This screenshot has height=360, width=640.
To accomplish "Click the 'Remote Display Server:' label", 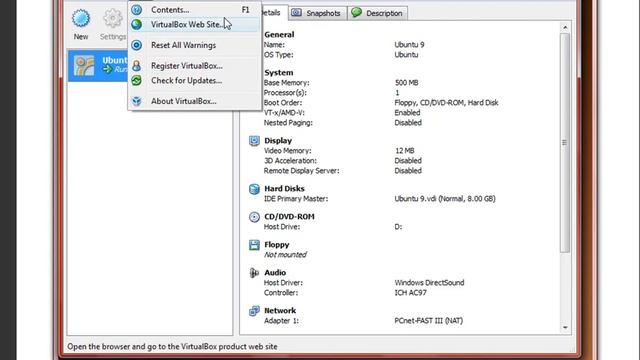I will pos(302,171).
